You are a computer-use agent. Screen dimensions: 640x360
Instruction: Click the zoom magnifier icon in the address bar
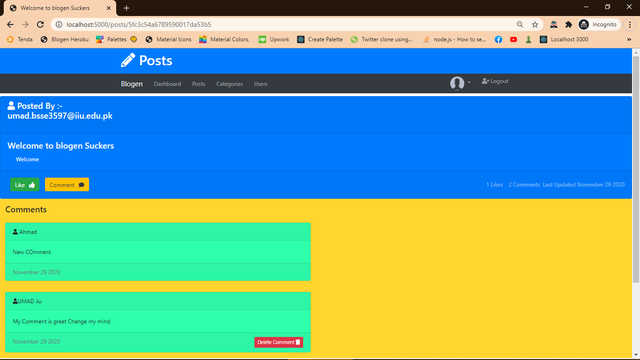520,24
